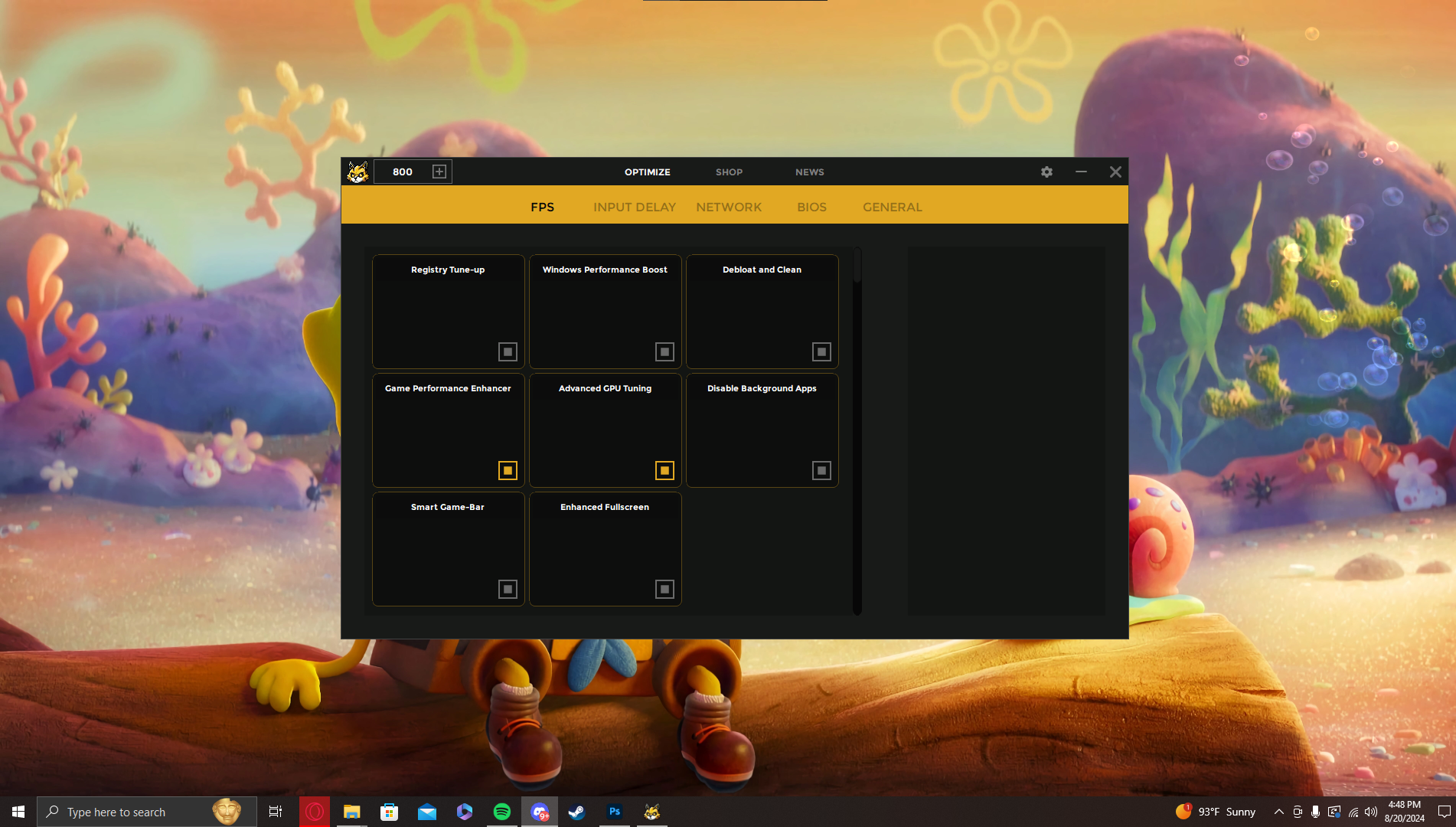Click the Smart Game-Bar card title
The height and width of the screenshot is (827, 1456).
tap(448, 507)
